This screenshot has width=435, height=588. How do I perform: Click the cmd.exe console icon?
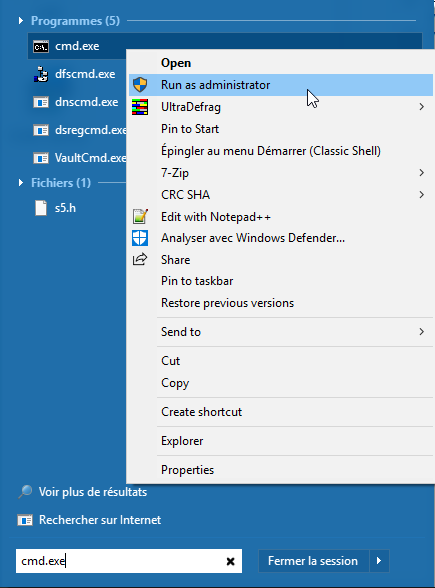(x=40, y=46)
